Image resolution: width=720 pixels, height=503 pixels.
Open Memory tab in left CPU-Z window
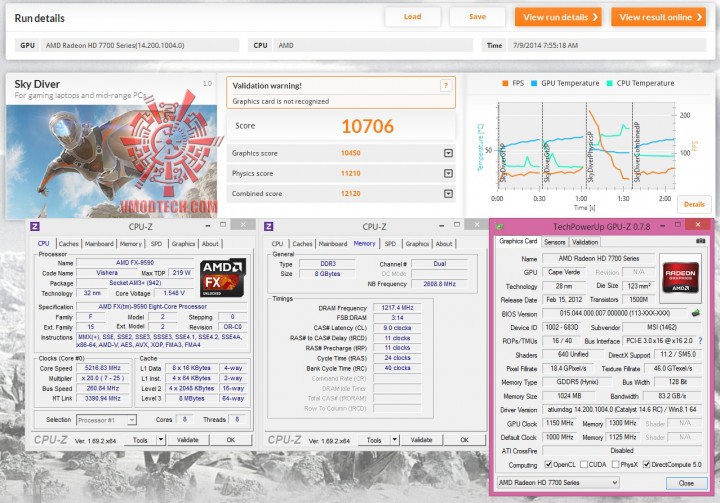(131, 243)
